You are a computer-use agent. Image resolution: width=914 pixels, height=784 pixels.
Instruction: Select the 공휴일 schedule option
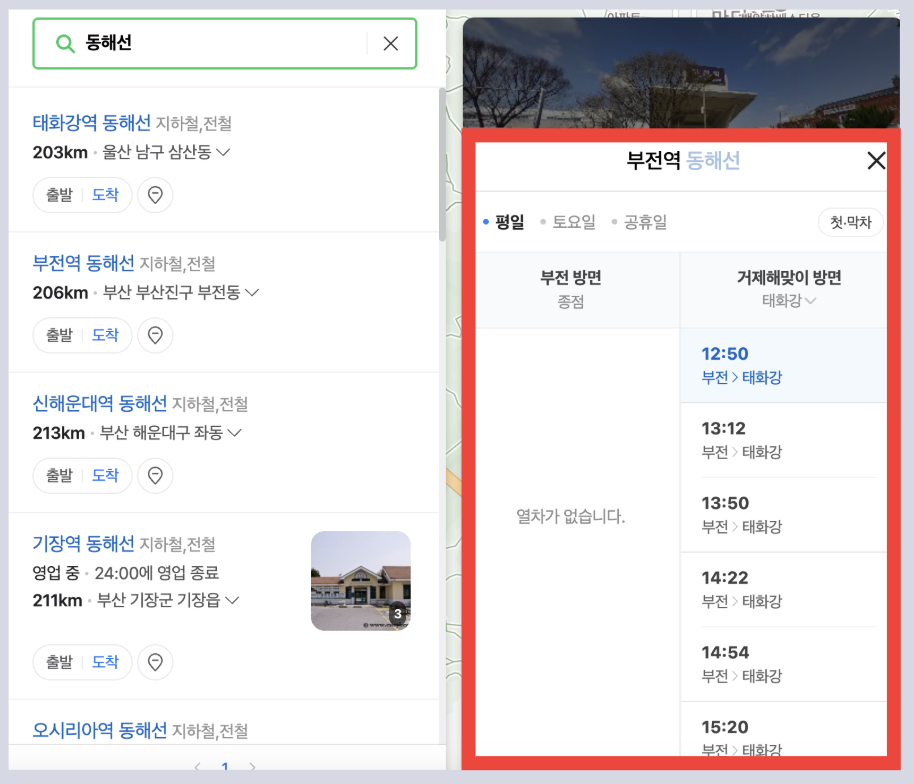(x=644, y=221)
